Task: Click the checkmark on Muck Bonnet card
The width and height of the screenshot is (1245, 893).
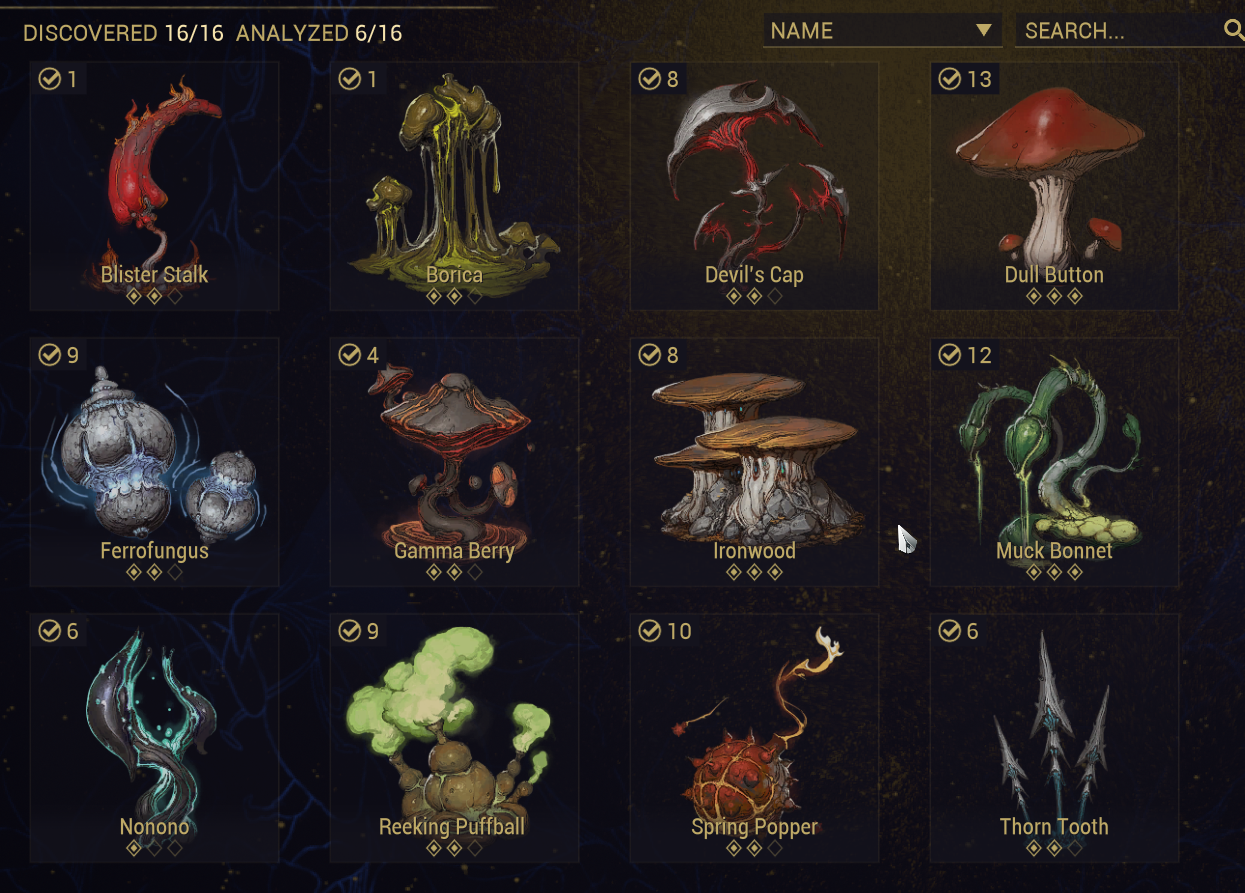Action: coord(950,354)
